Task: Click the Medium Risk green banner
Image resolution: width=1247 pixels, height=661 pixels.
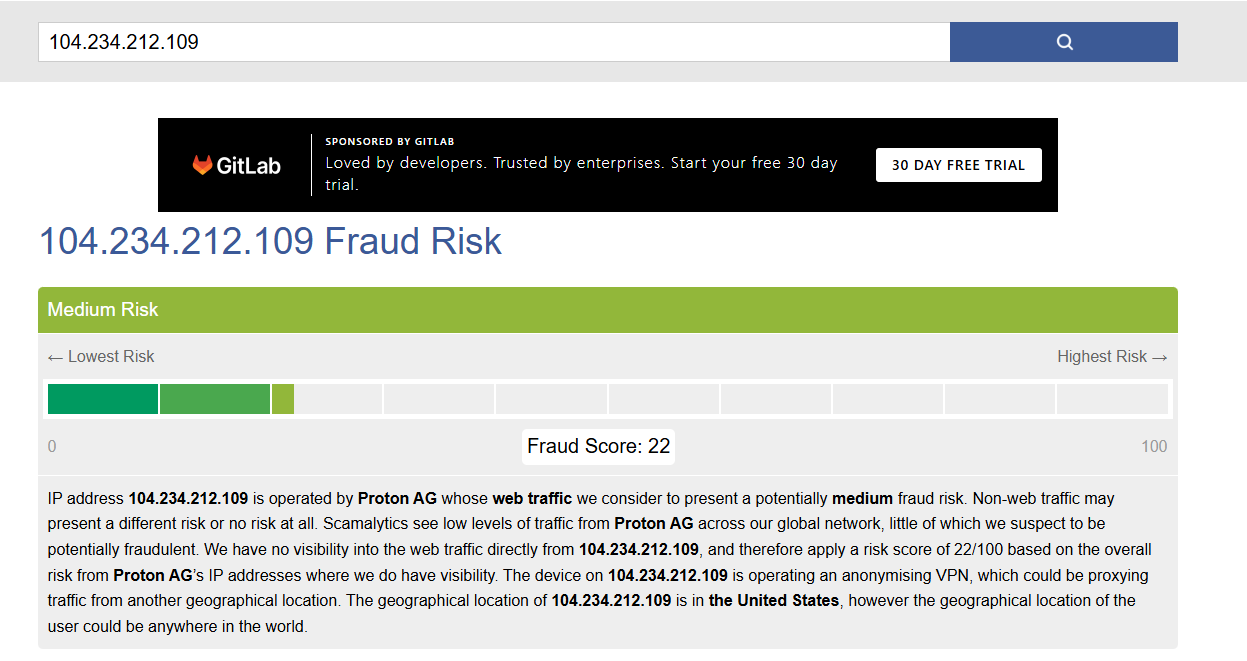Action: 607,310
